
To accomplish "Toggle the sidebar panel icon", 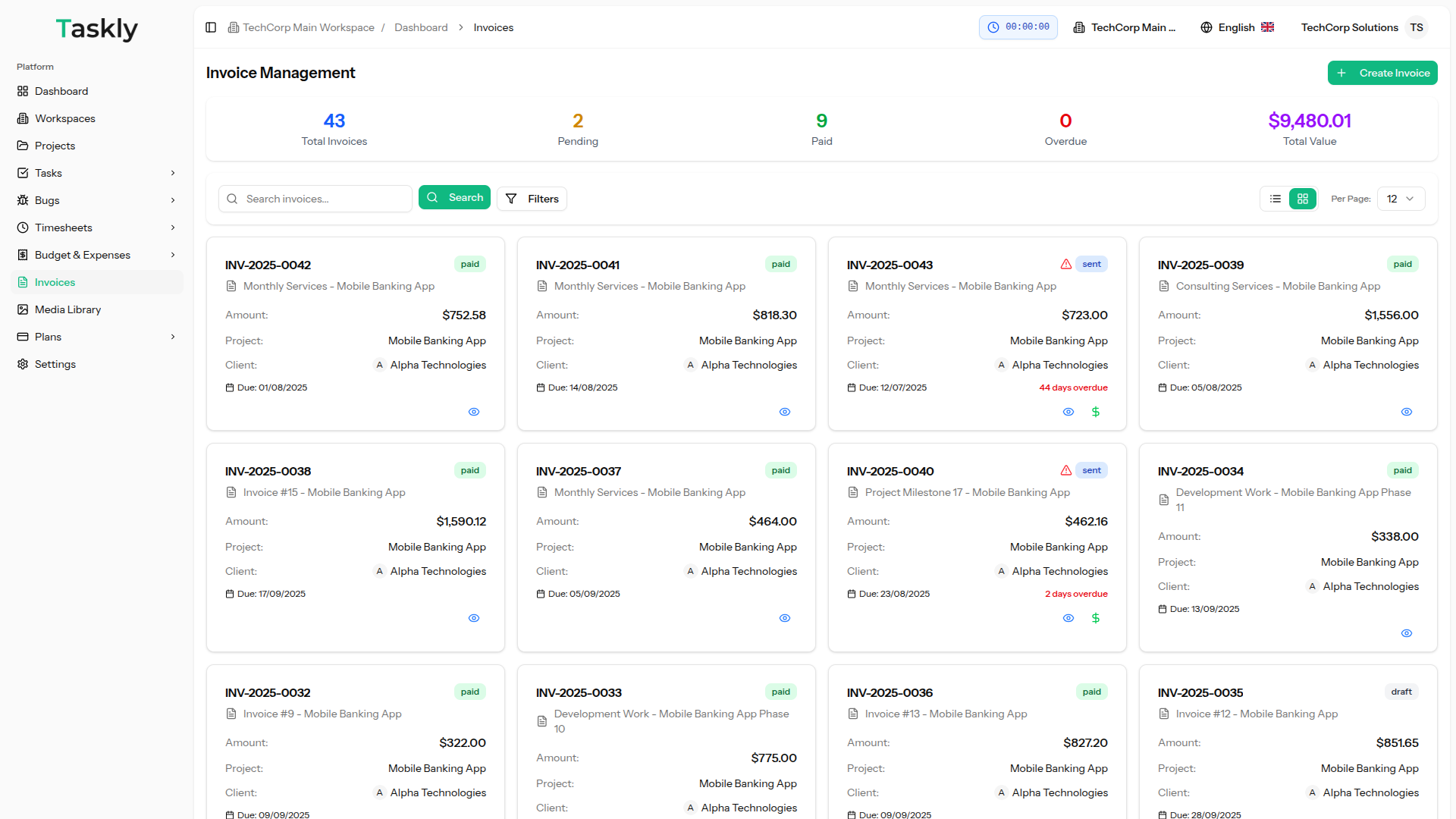I will tap(211, 27).
